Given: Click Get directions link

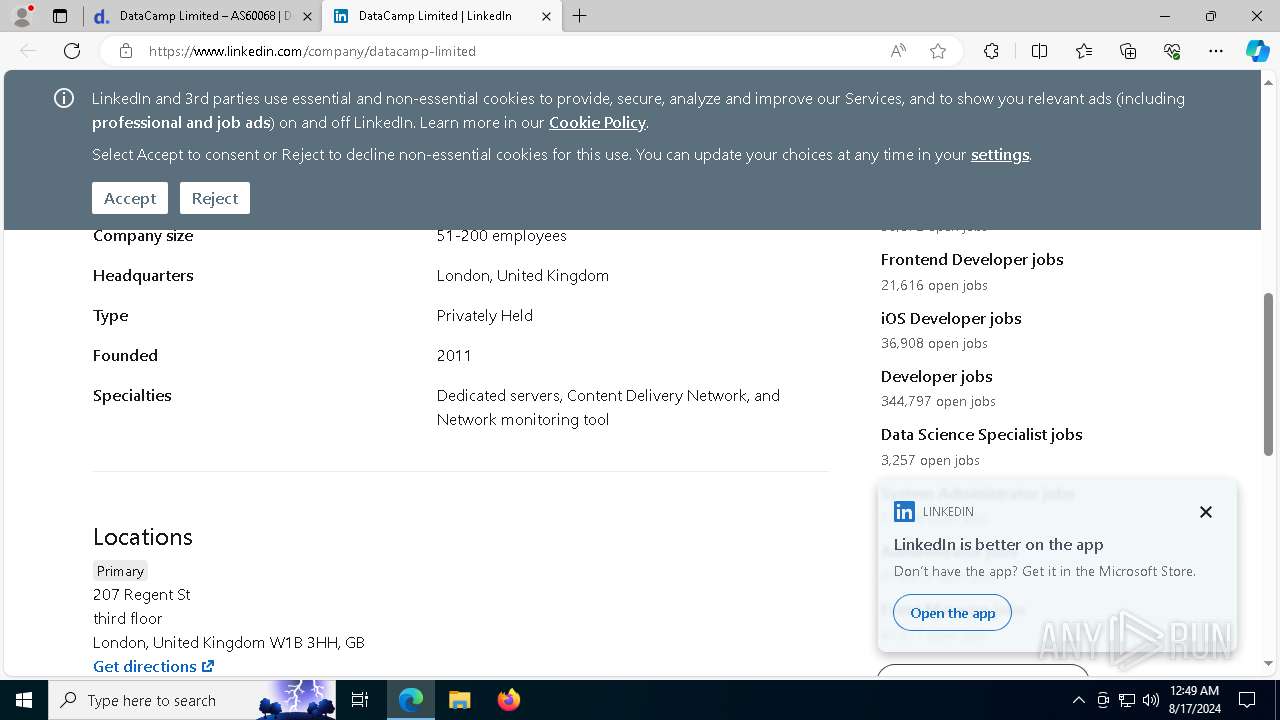Looking at the screenshot, I should coord(153,666).
